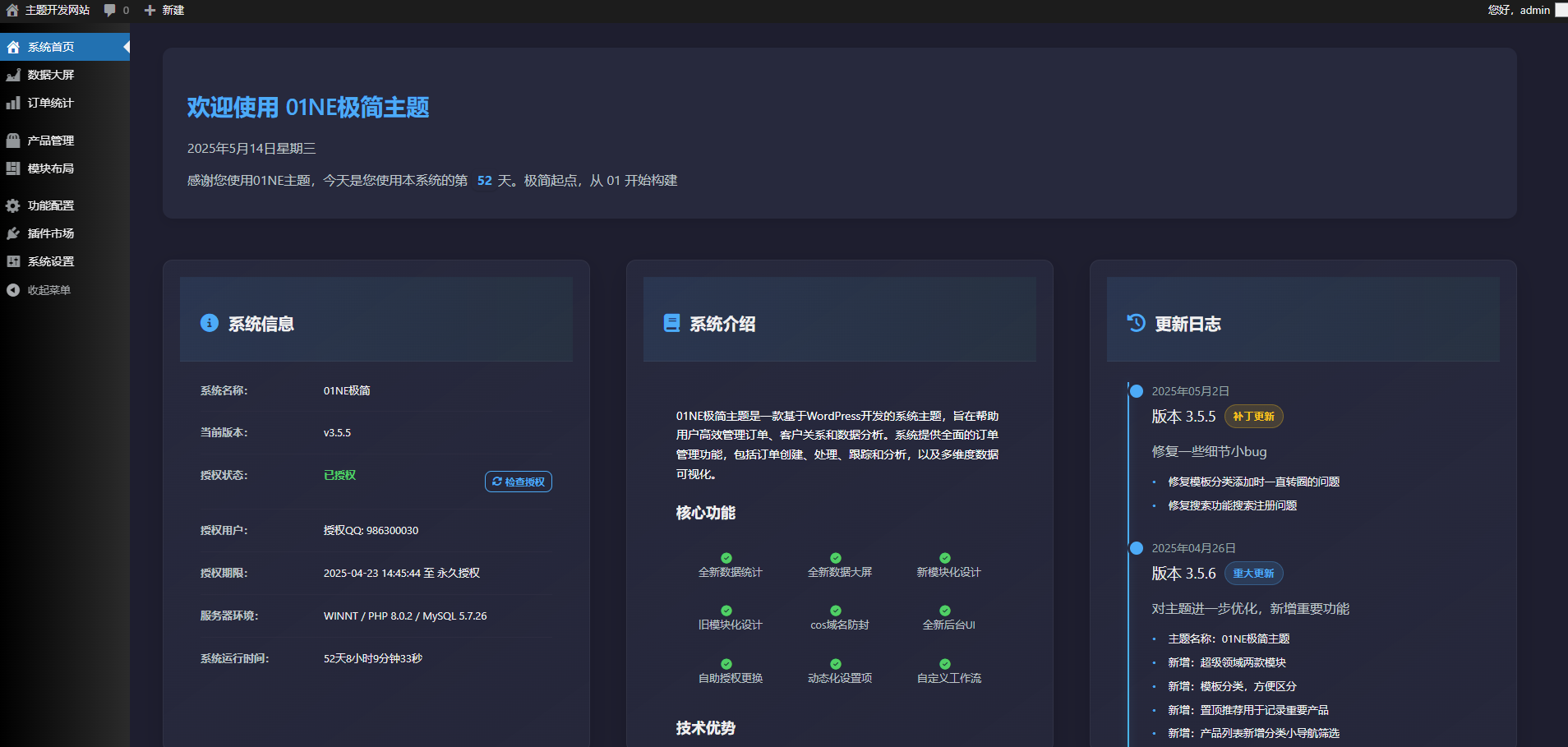Click the 插件市场 plug icon
1568x747 pixels.
13,233
